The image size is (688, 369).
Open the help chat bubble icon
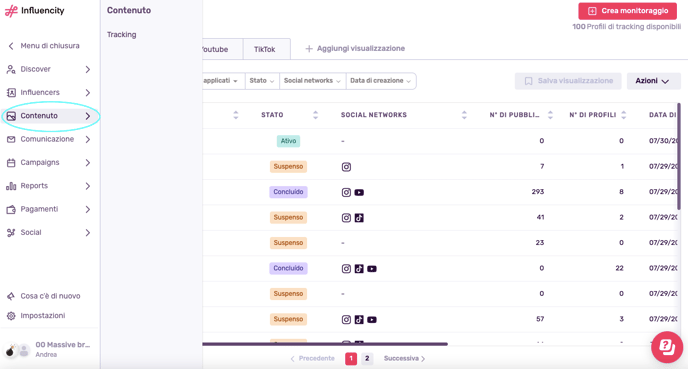[x=667, y=347]
